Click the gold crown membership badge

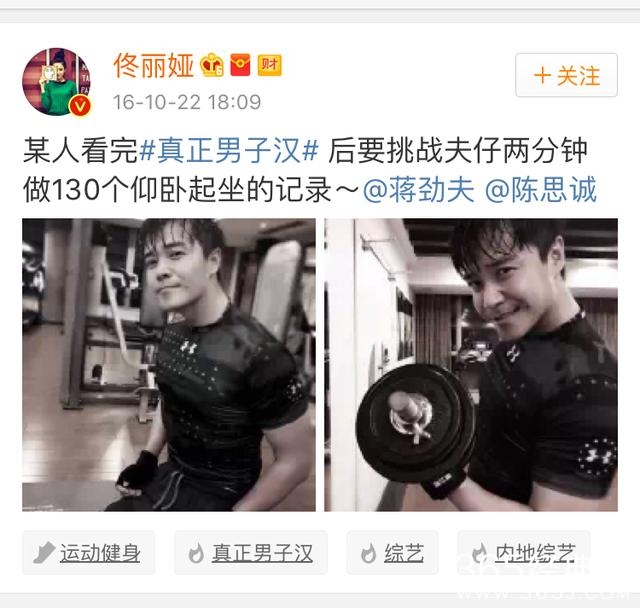tap(212, 65)
